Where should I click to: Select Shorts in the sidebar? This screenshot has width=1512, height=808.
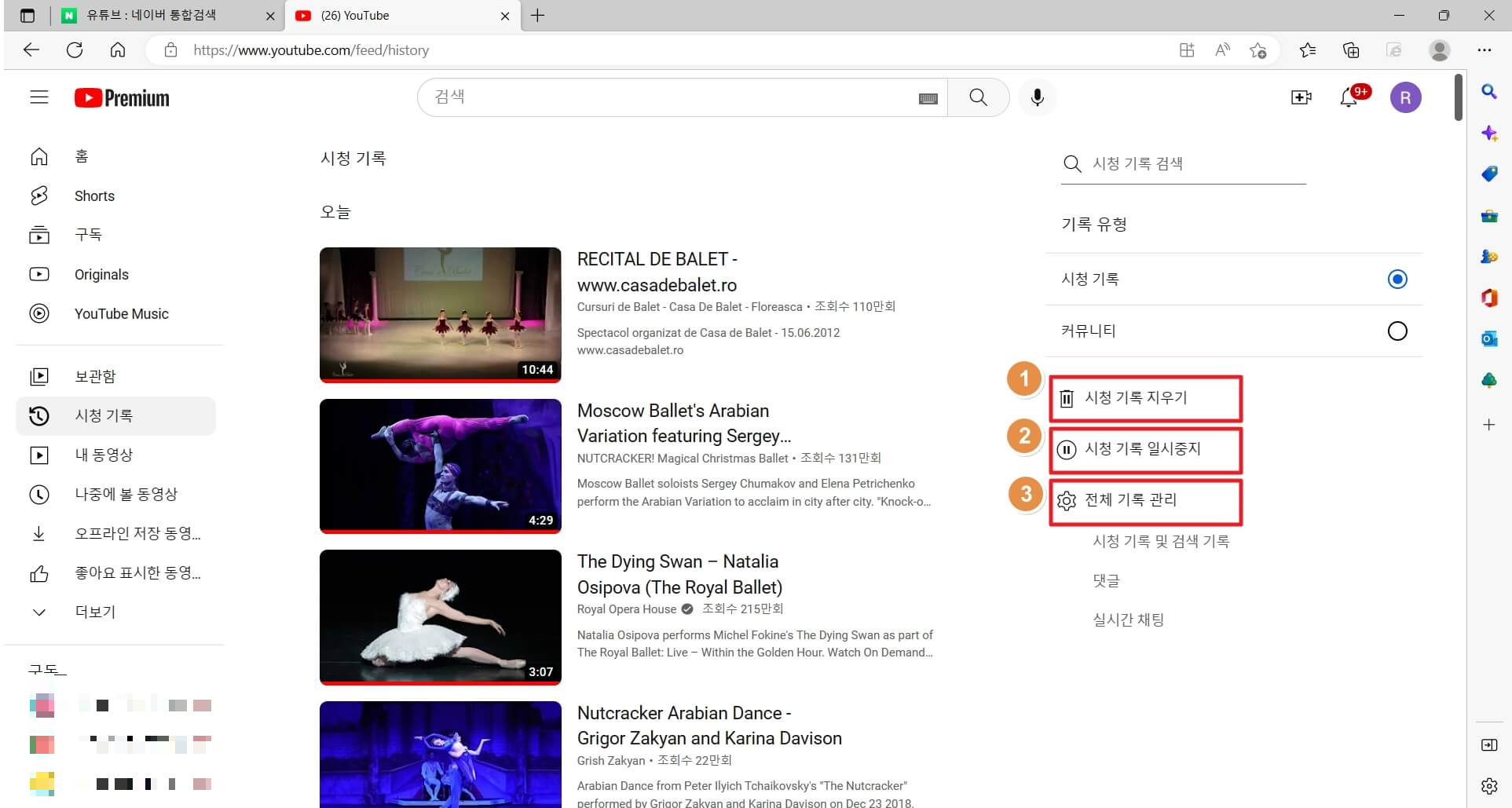click(93, 196)
